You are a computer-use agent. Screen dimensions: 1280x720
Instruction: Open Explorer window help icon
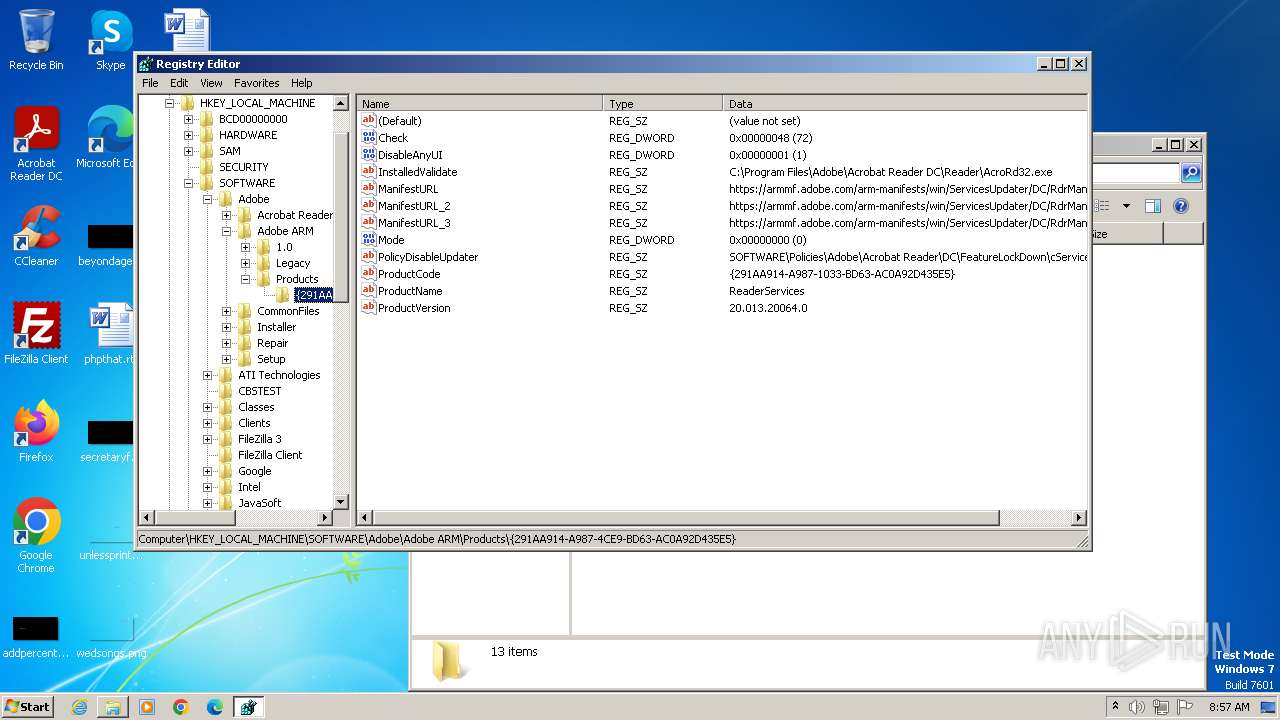pos(1180,206)
